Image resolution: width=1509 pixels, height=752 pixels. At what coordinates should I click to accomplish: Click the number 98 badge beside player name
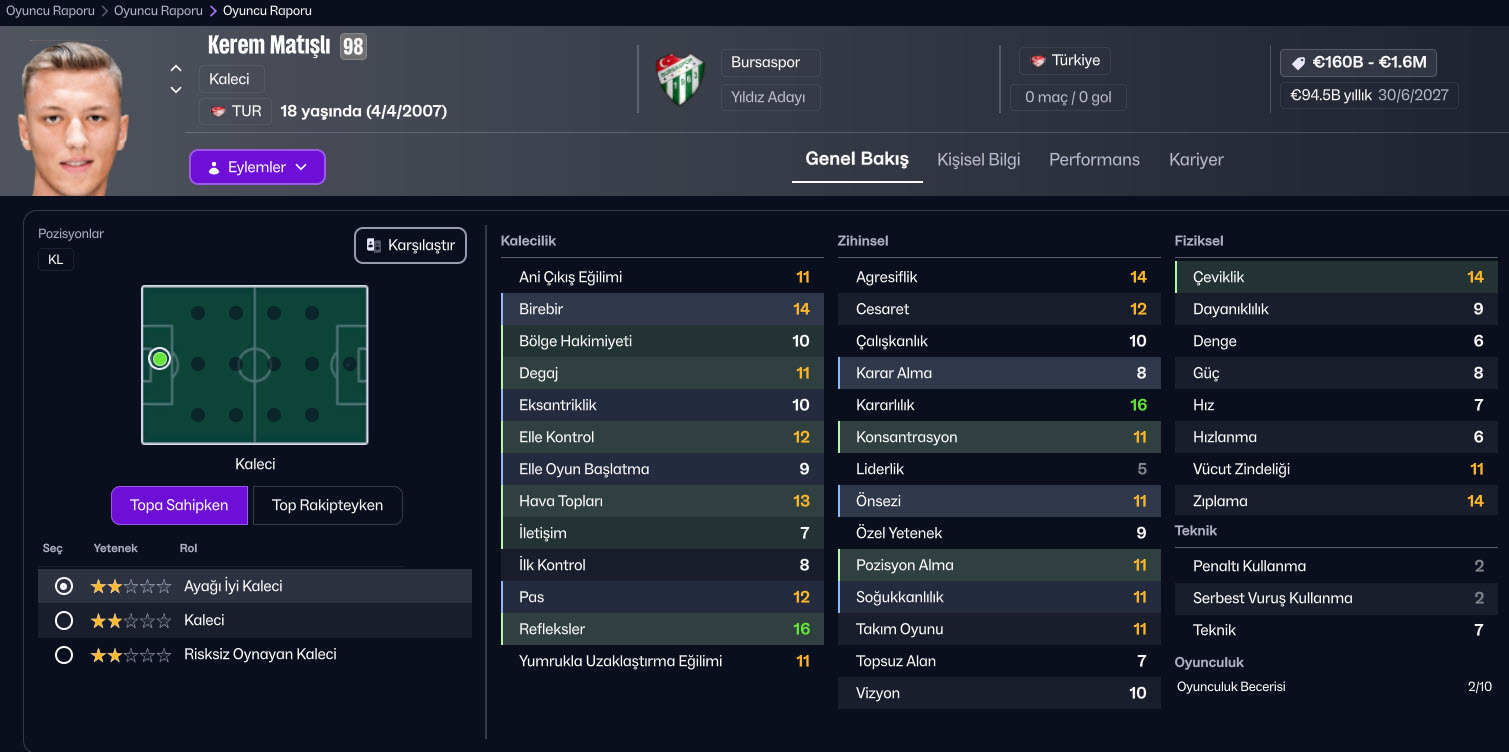pos(353,46)
